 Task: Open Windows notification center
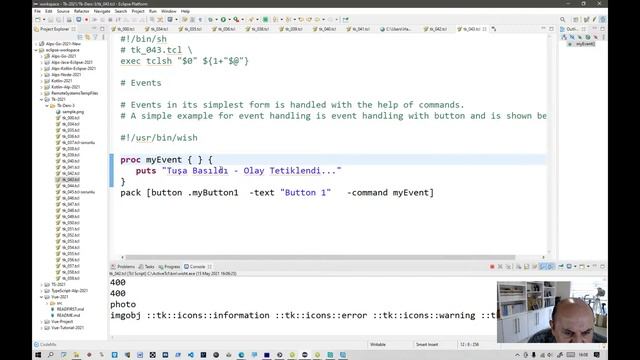coord(597,355)
